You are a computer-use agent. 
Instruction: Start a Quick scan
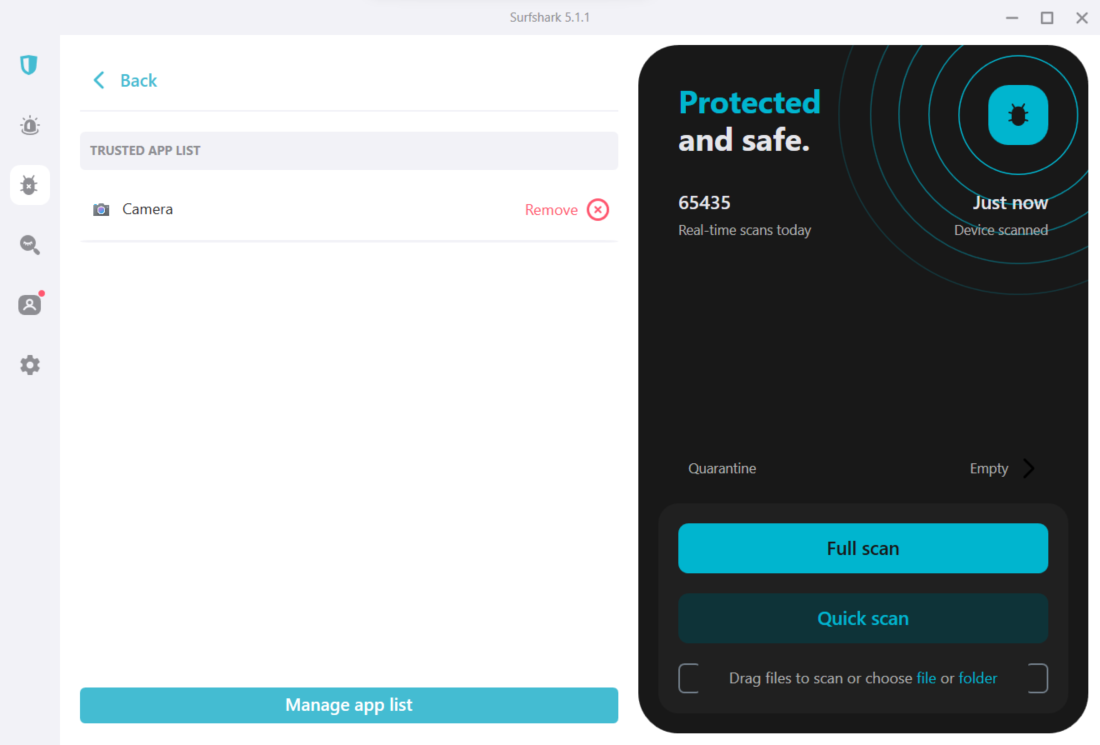click(862, 618)
